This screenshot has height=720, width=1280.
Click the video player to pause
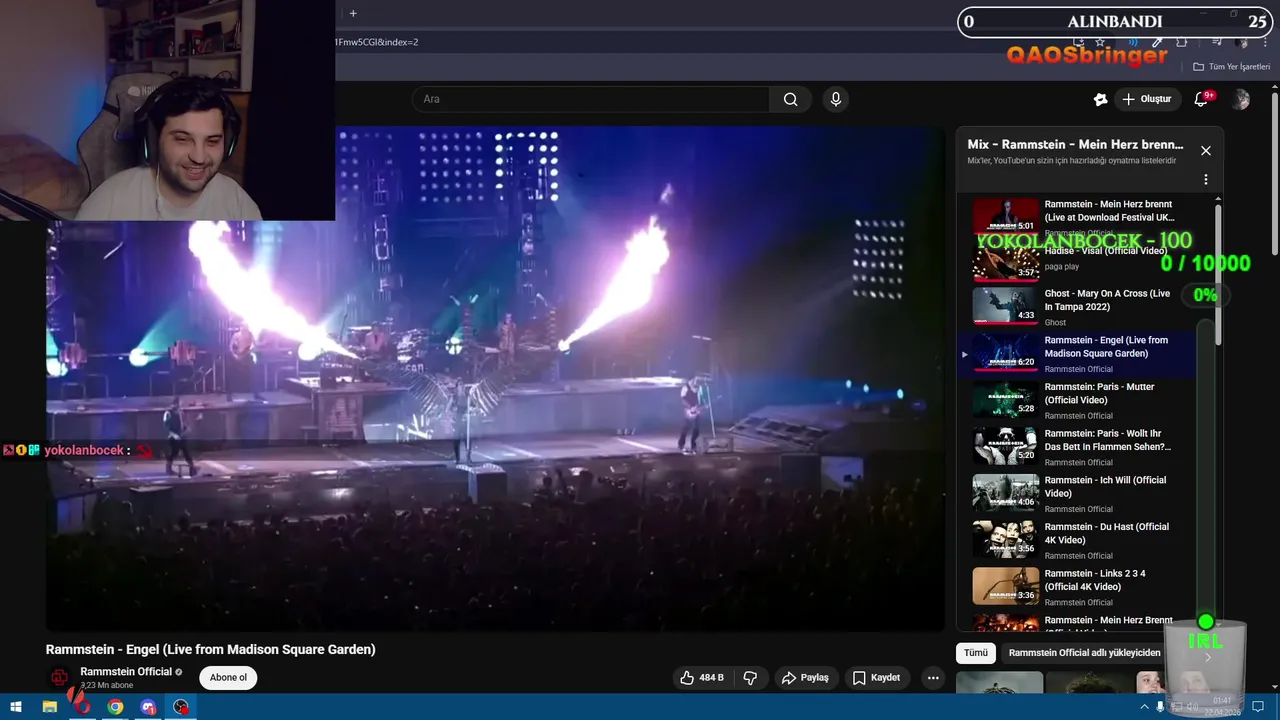pos(495,380)
